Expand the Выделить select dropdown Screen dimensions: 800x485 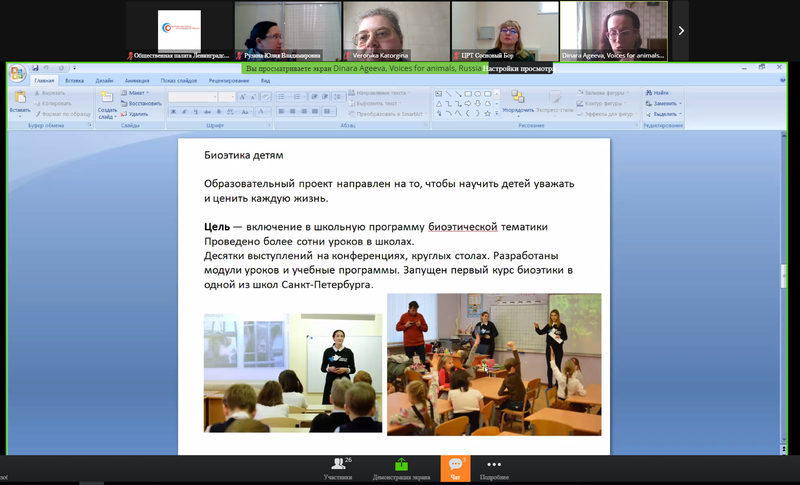click(664, 114)
